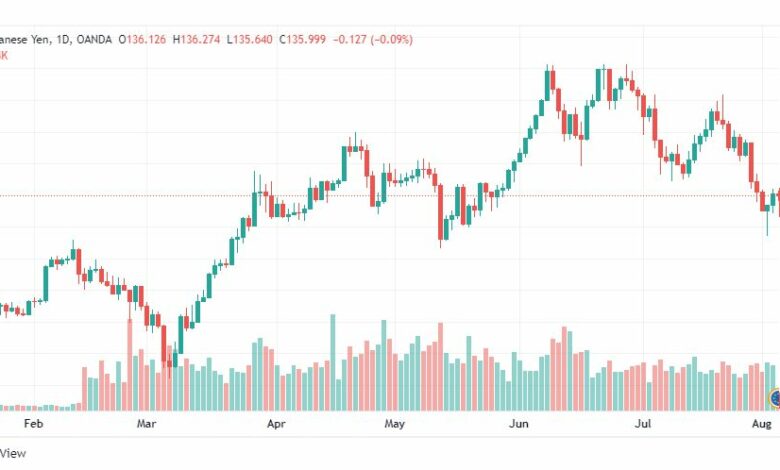Click the tallest green volume bar in mid-April

[x=333, y=363]
